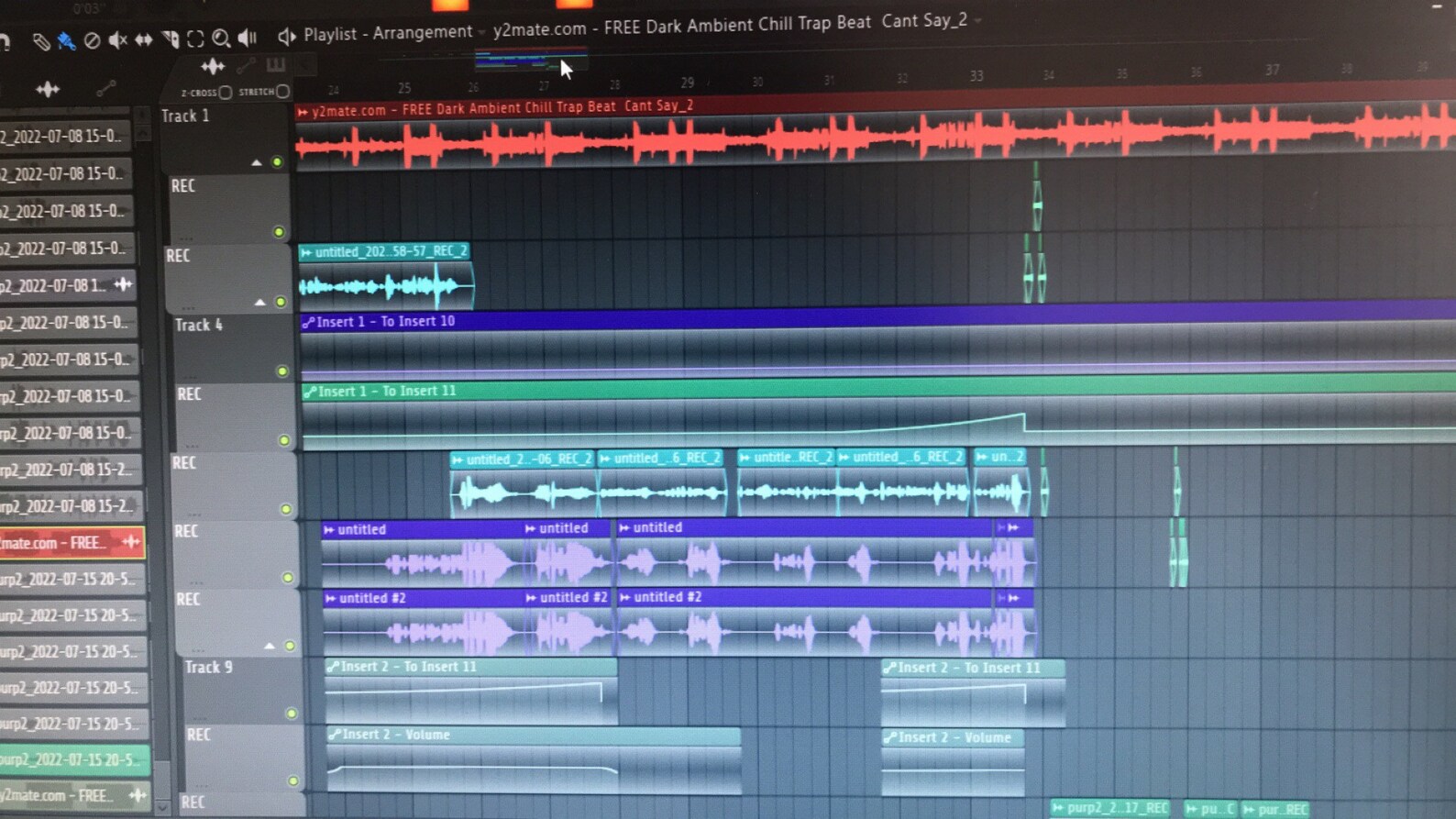The width and height of the screenshot is (1456, 819).
Task: Collapse Track 1 group triangle
Action: [257, 162]
